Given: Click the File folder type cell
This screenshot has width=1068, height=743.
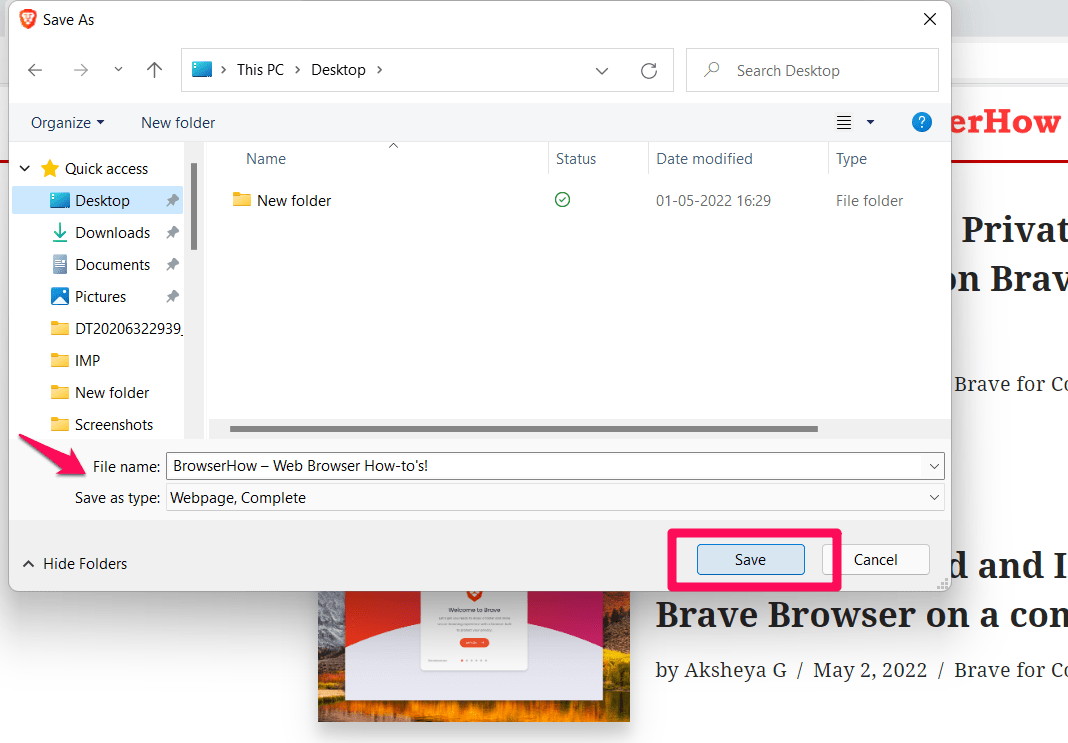Looking at the screenshot, I should tap(869, 201).
